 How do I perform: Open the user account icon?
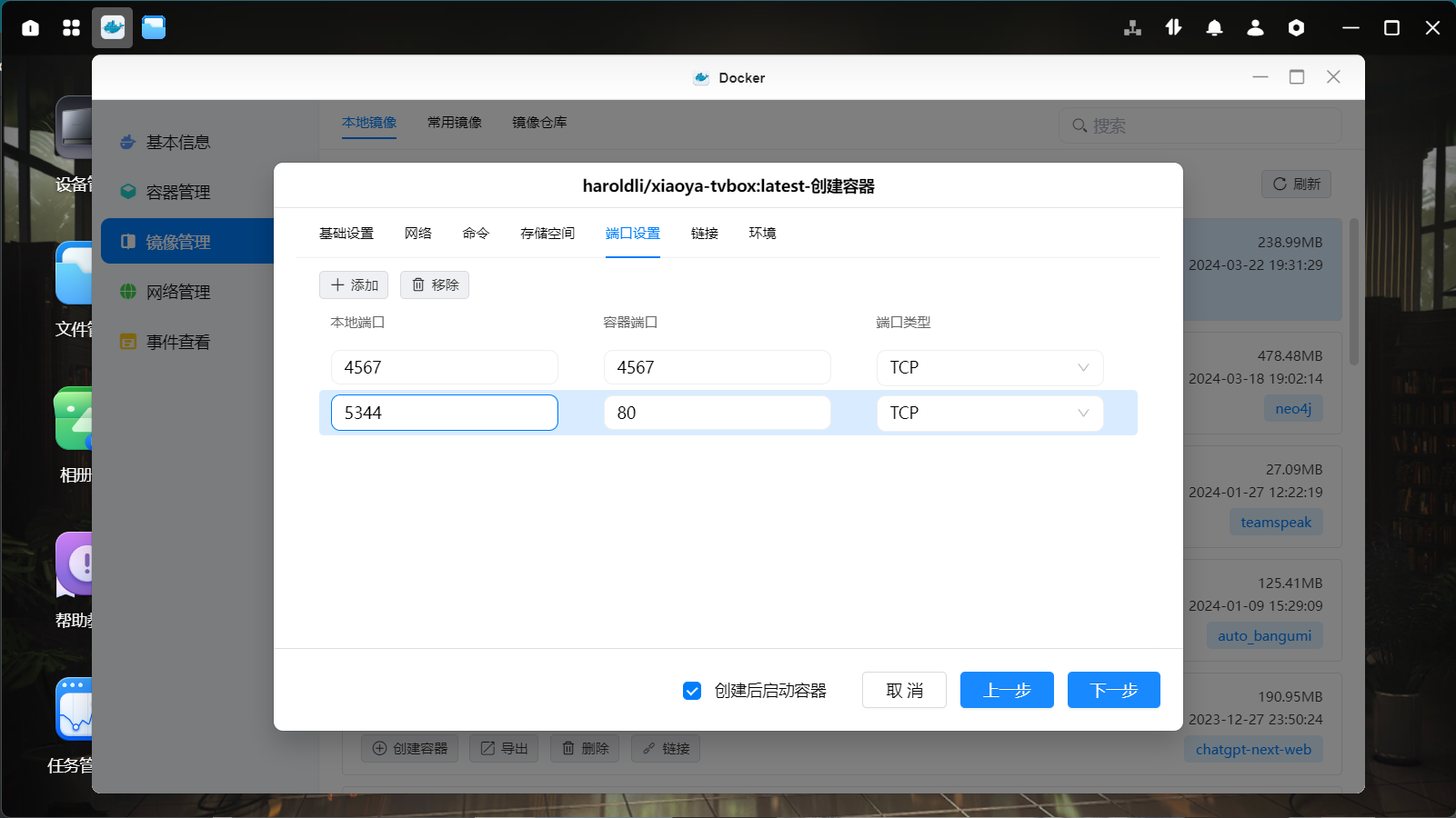[x=1255, y=28]
